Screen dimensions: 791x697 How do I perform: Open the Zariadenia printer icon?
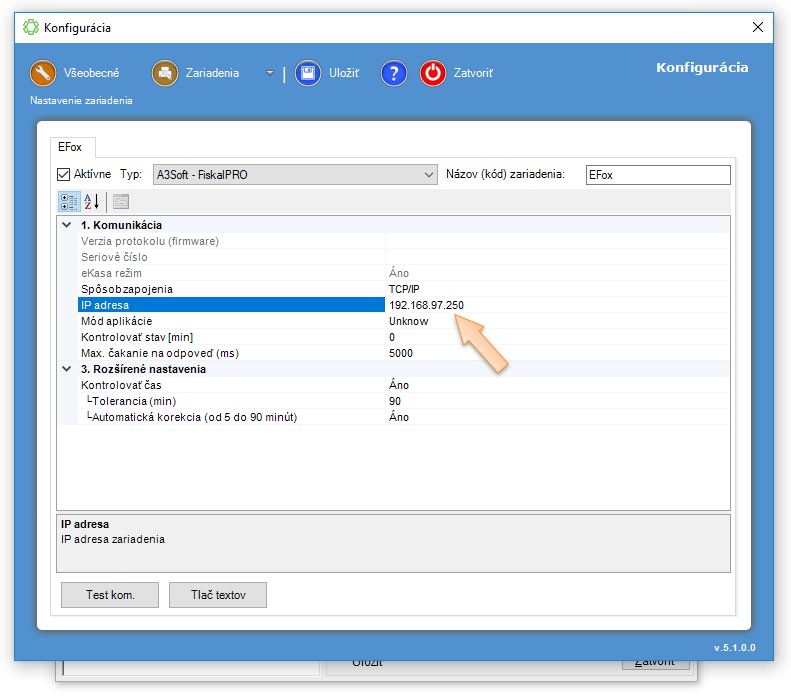tap(165, 73)
